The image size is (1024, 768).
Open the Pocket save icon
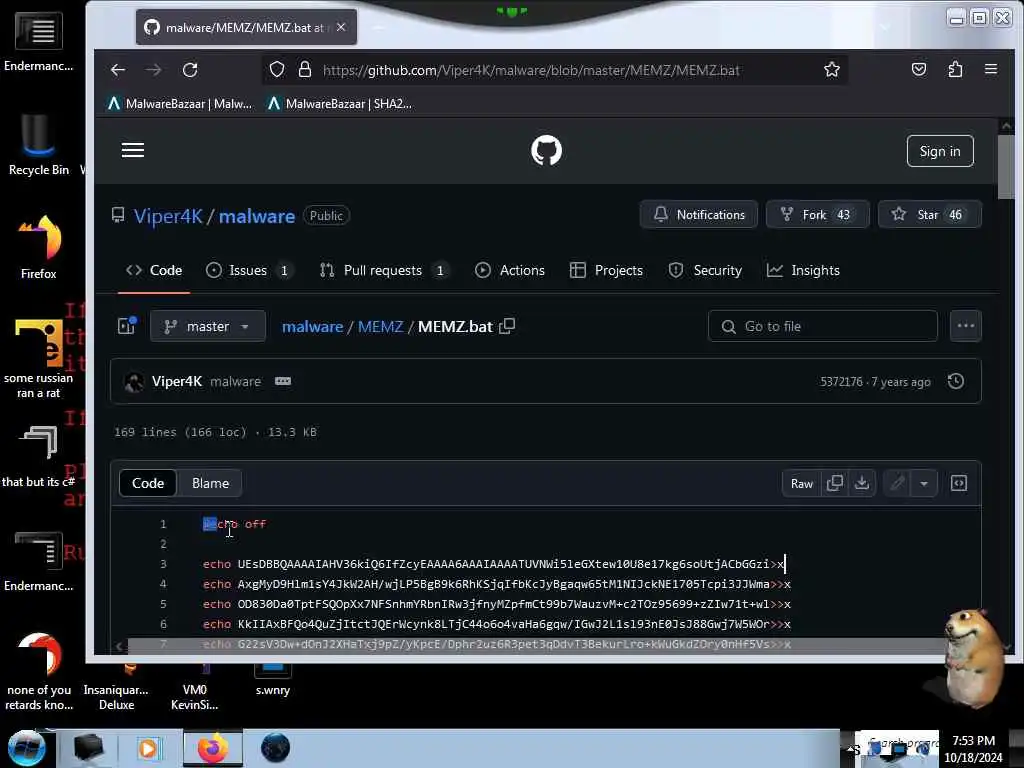click(919, 69)
